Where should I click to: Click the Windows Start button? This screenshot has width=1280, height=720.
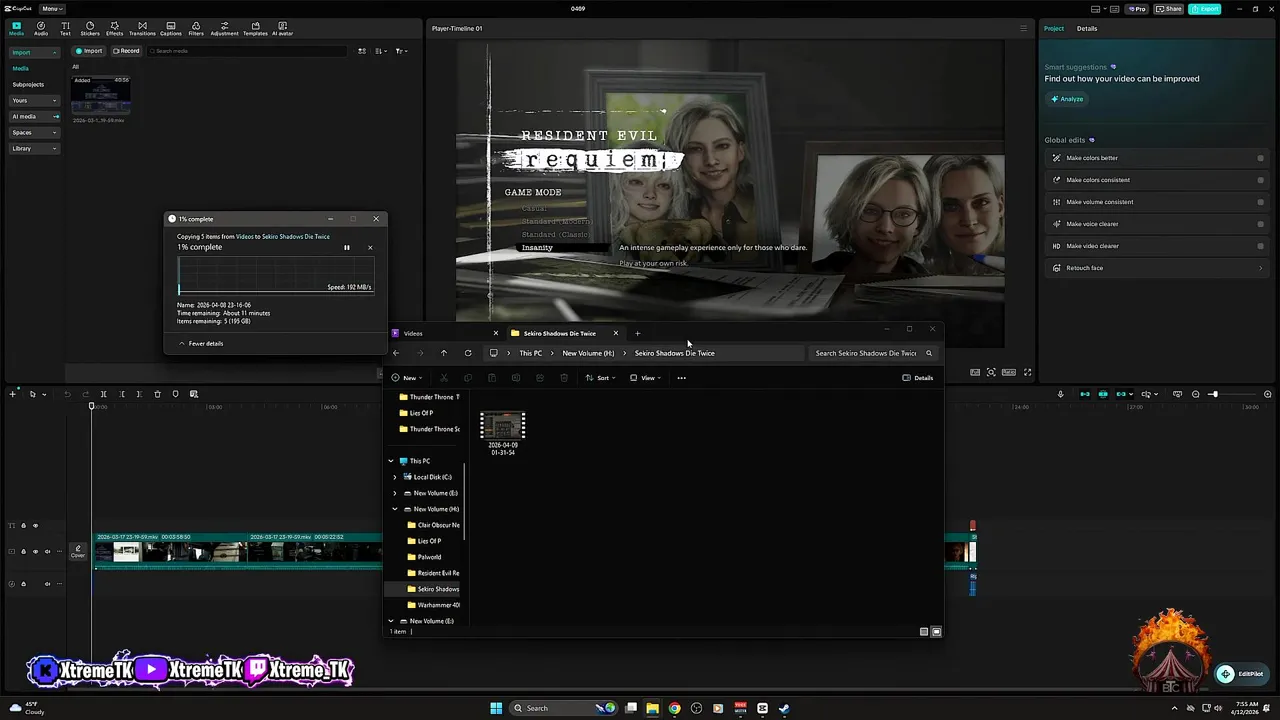496,708
